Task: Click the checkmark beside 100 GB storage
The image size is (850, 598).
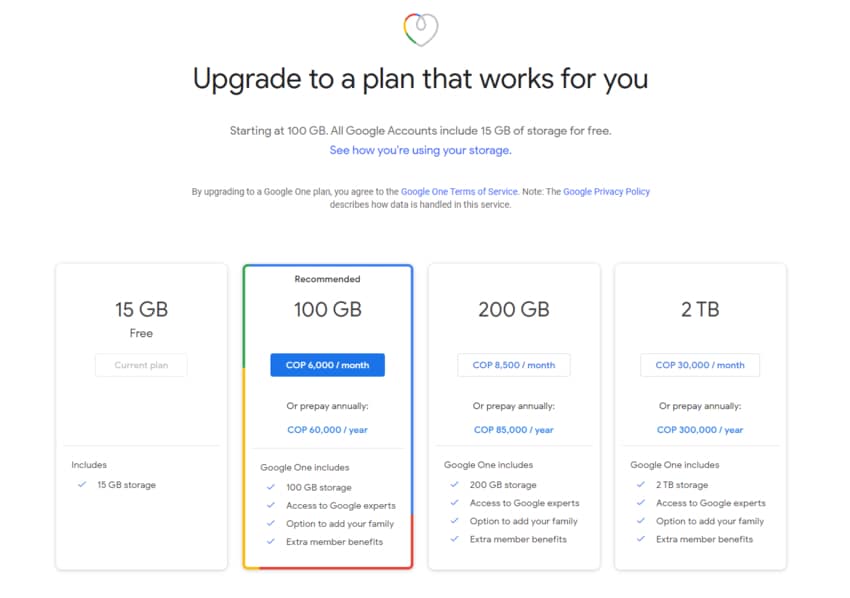Action: (268, 486)
